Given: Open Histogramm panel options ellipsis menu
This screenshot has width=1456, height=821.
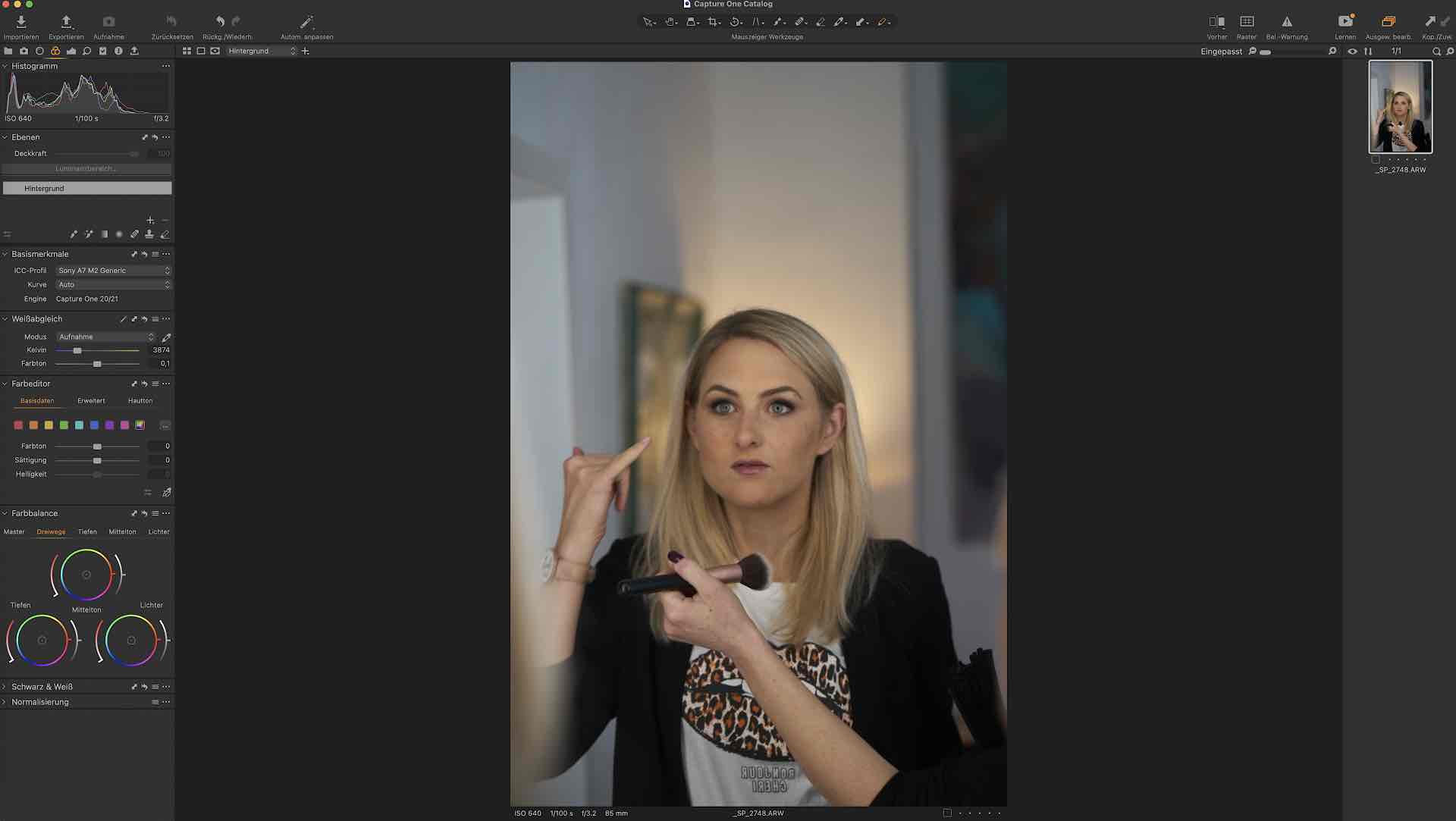Looking at the screenshot, I should point(166,66).
